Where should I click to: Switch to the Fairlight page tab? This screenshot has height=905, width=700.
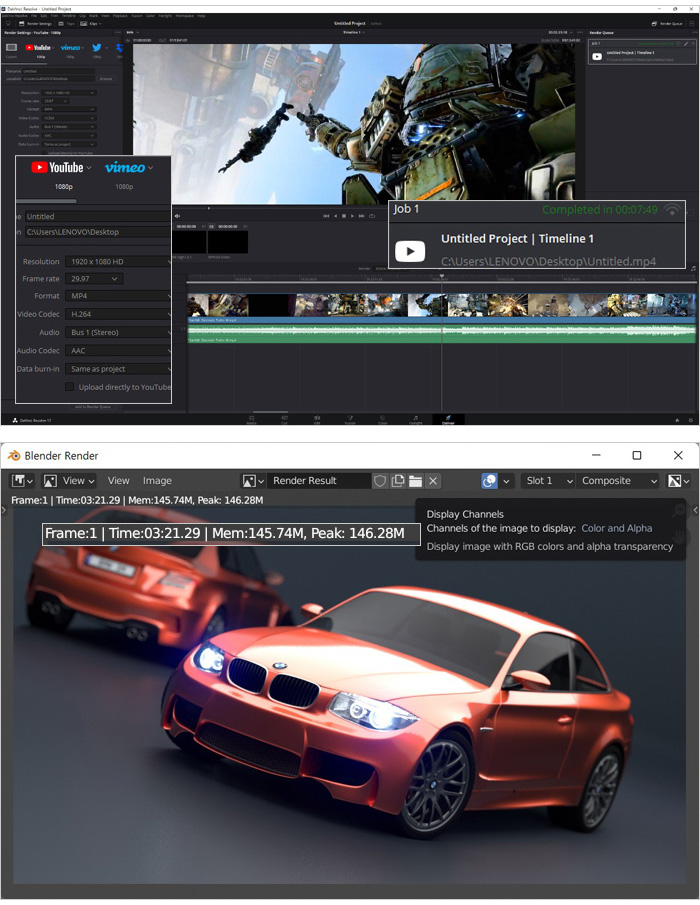click(415, 419)
